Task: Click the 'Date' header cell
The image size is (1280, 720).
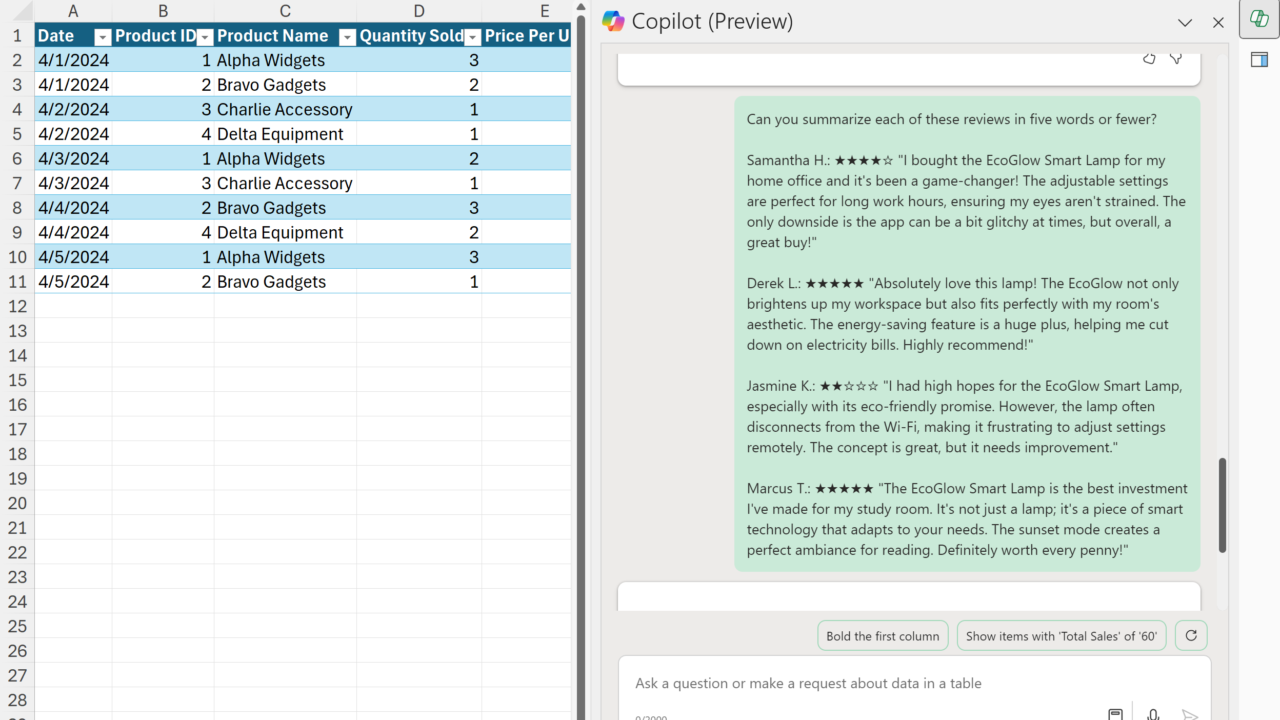Action: [x=73, y=36]
